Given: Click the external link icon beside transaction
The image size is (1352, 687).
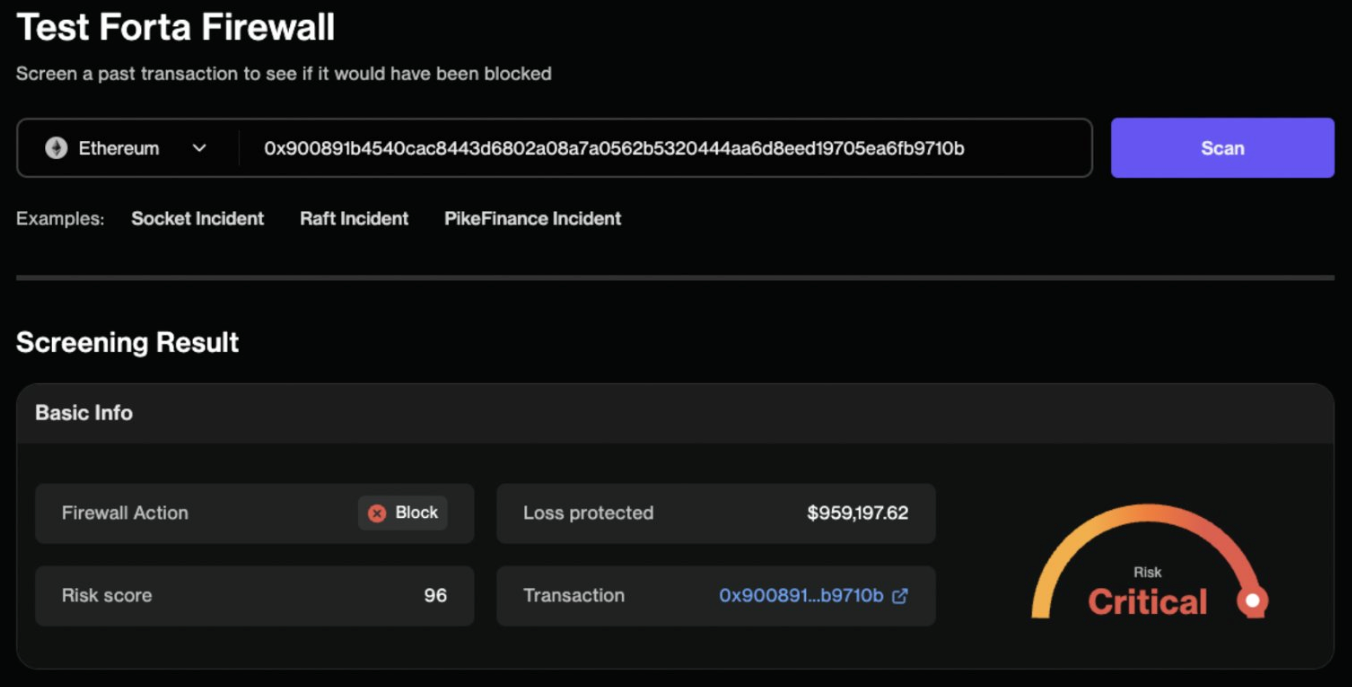Looking at the screenshot, I should point(900,595).
